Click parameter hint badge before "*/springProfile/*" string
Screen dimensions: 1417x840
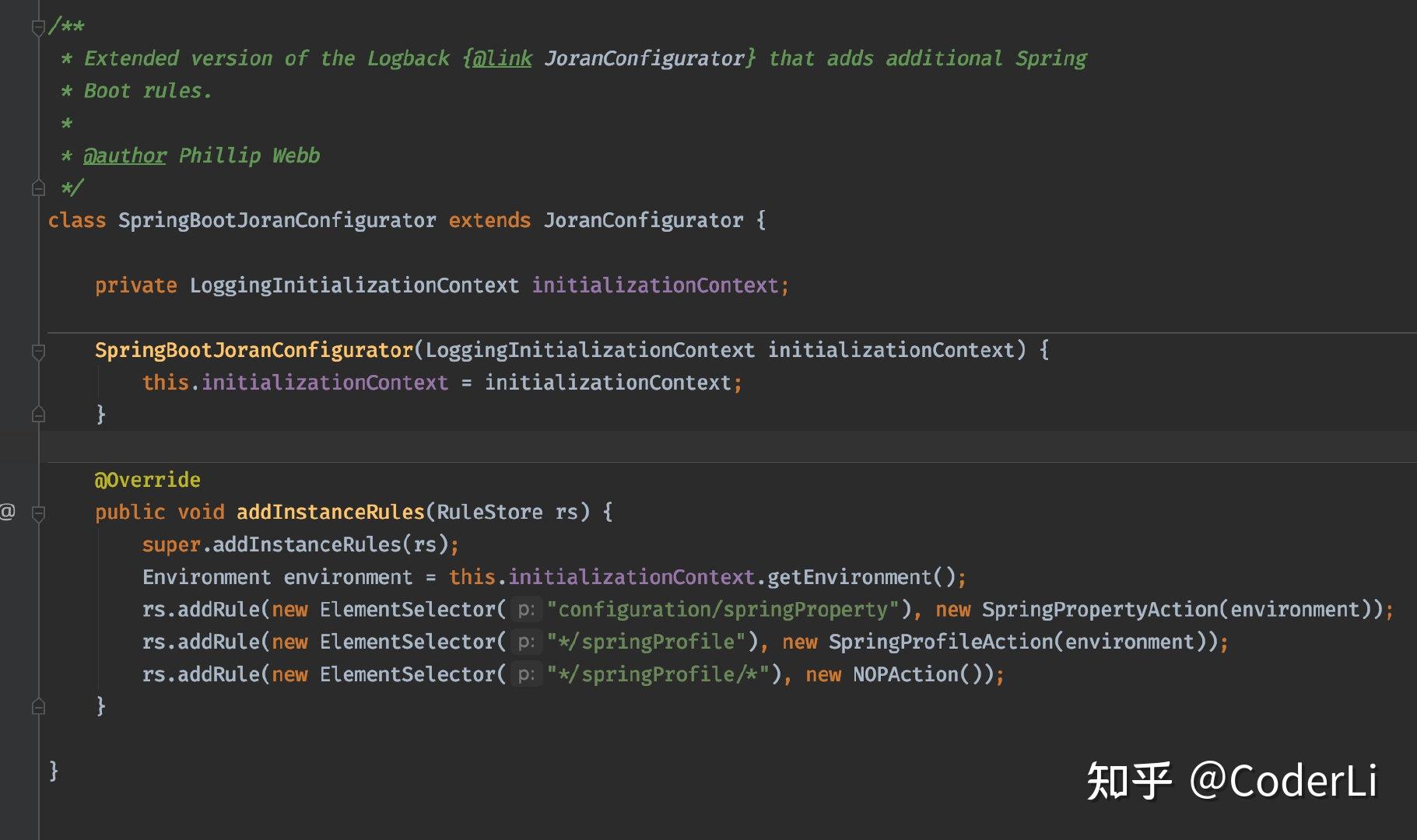527,674
